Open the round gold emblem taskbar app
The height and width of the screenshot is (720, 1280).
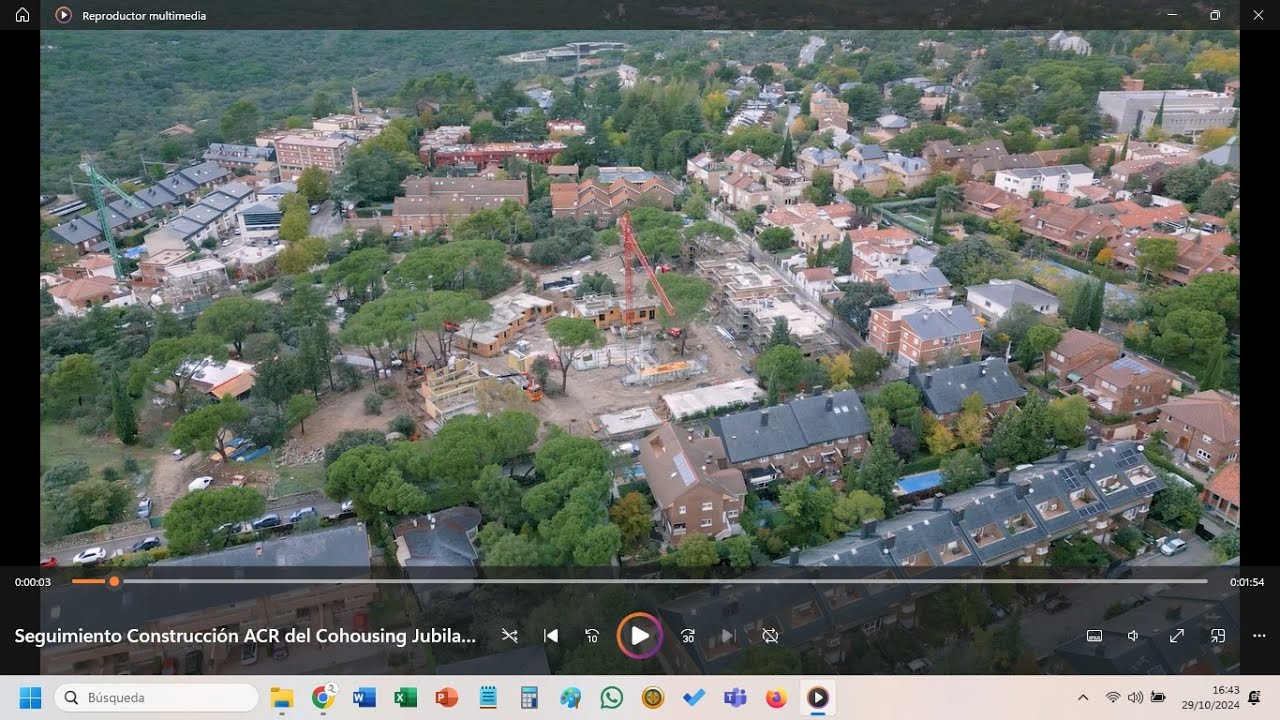[x=653, y=697]
